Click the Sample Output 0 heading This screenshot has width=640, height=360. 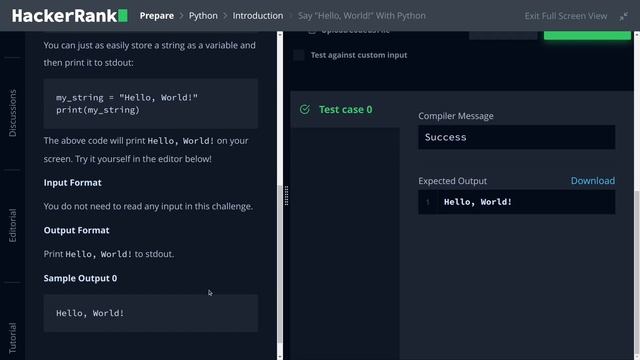click(80, 278)
